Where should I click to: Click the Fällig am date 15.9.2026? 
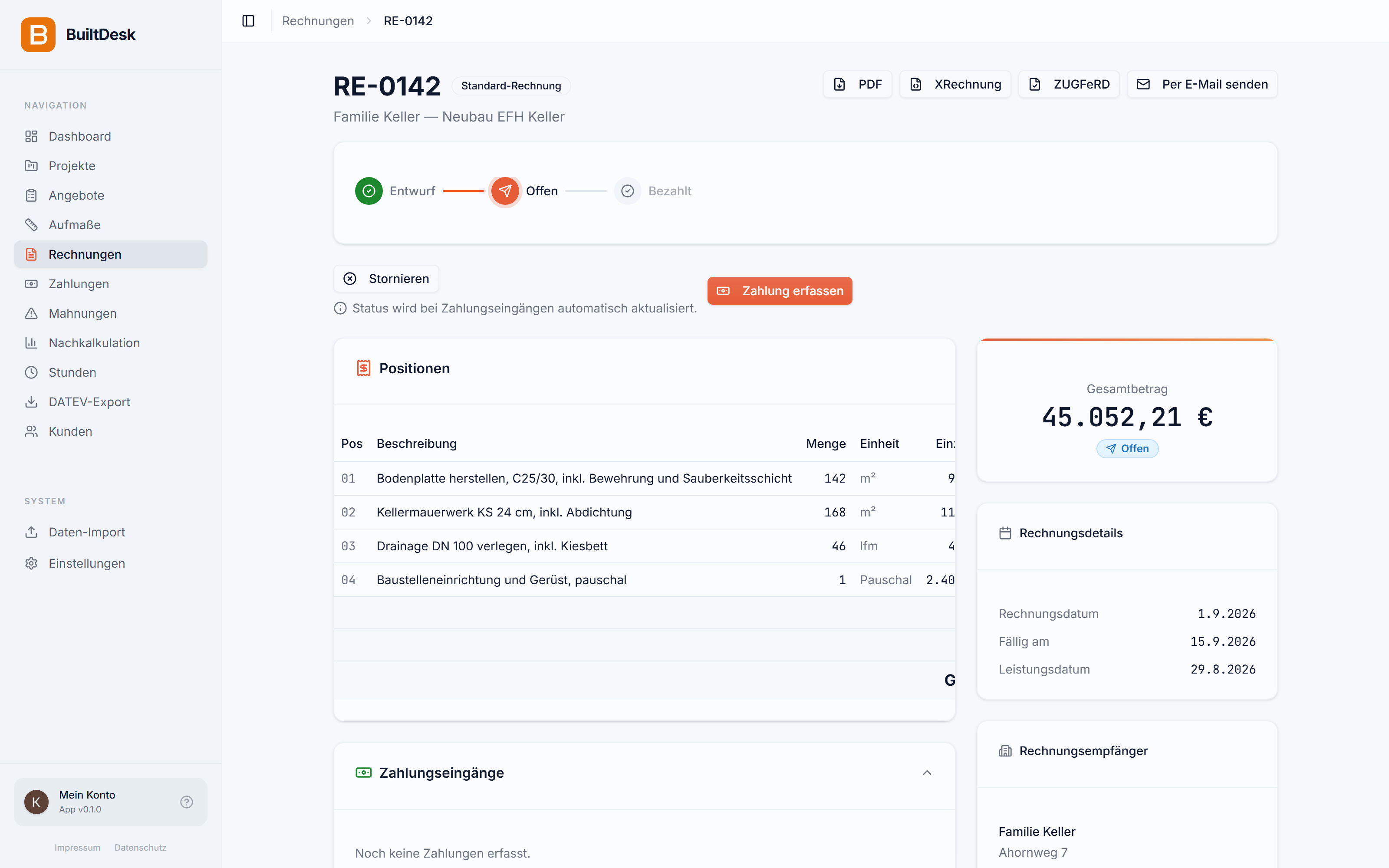click(x=1223, y=642)
